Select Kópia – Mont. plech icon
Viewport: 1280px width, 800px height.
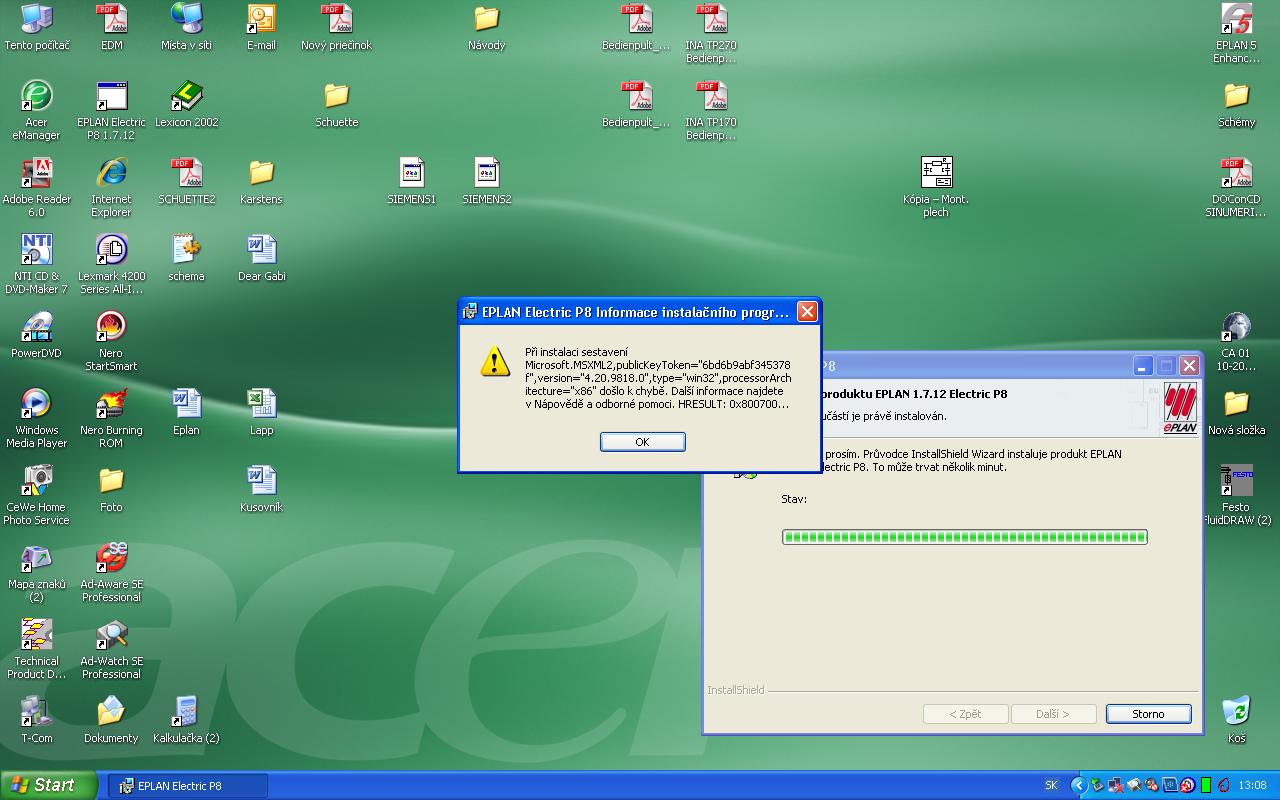coord(936,188)
